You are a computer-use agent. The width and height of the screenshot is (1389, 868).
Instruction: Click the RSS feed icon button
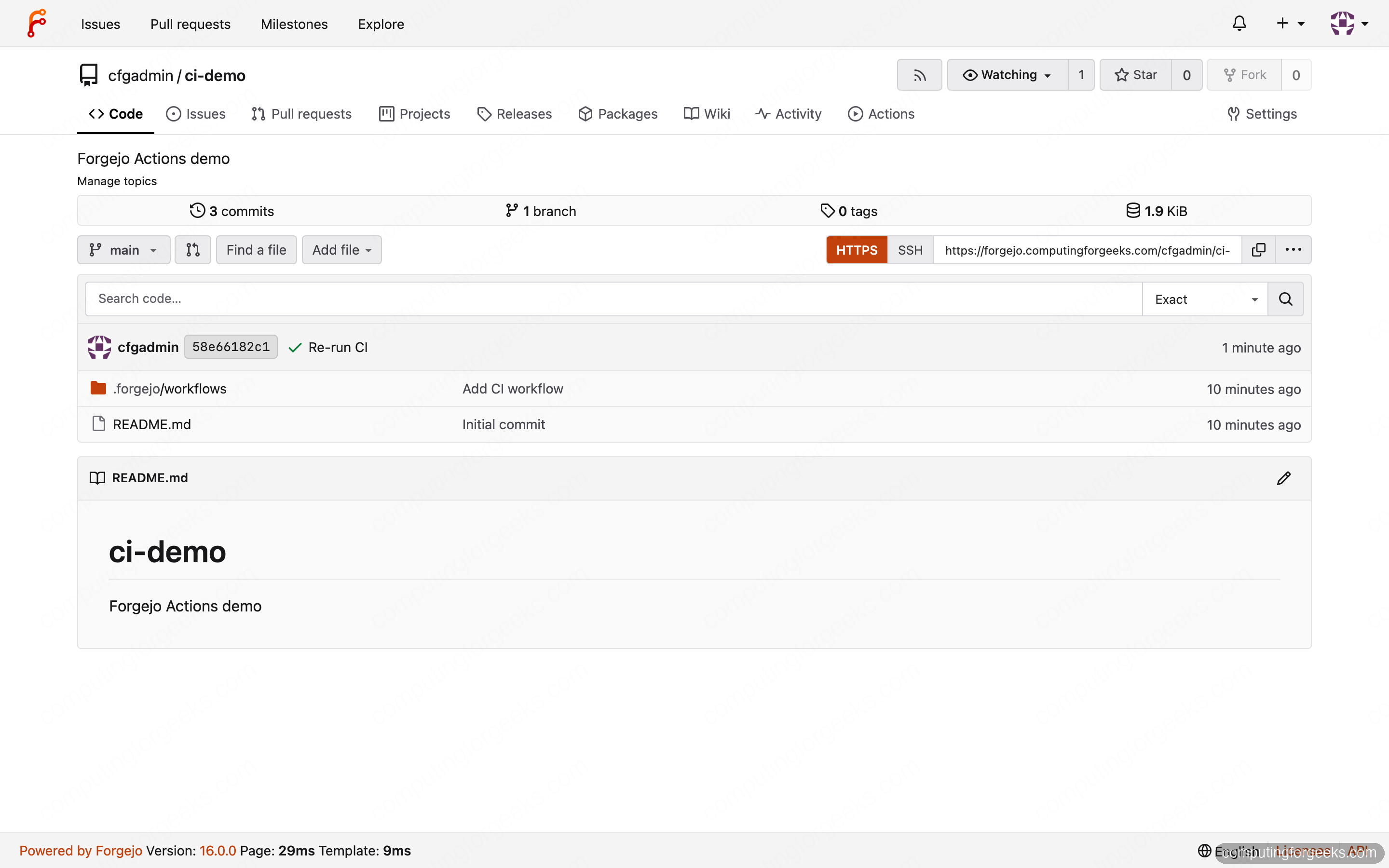pyautogui.click(x=920, y=75)
